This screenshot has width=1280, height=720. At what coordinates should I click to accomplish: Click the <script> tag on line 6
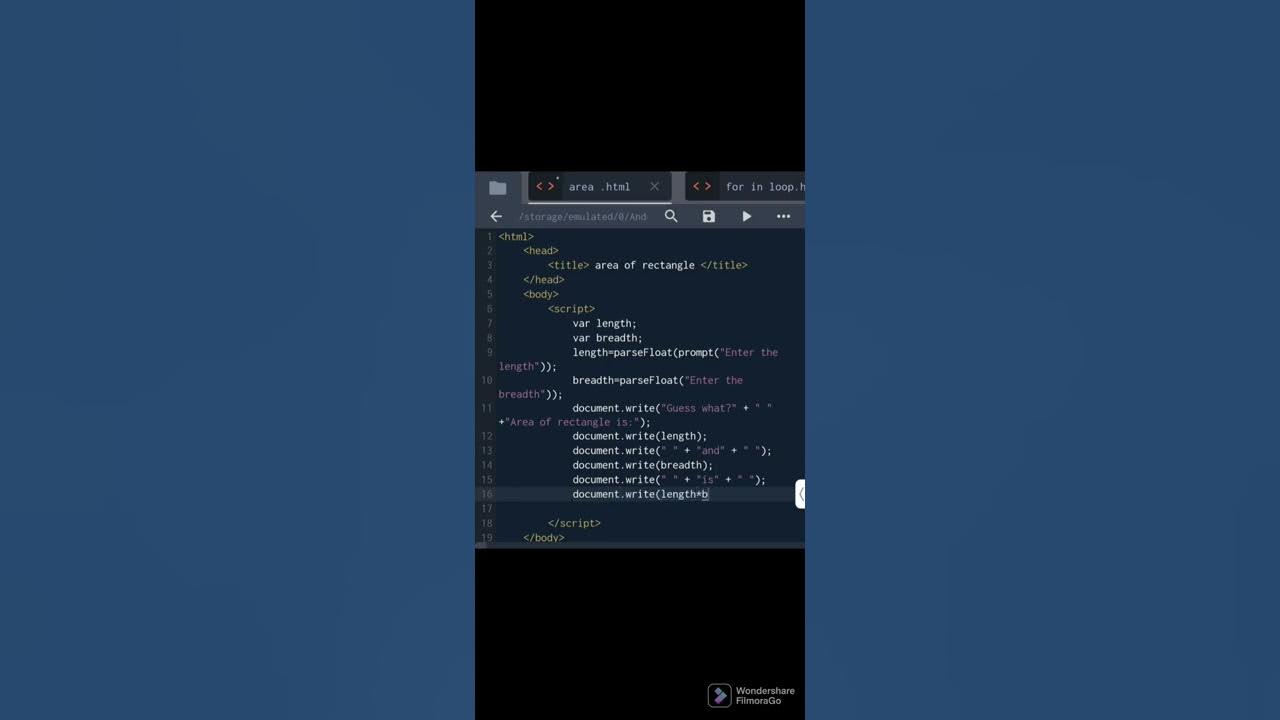pos(571,309)
